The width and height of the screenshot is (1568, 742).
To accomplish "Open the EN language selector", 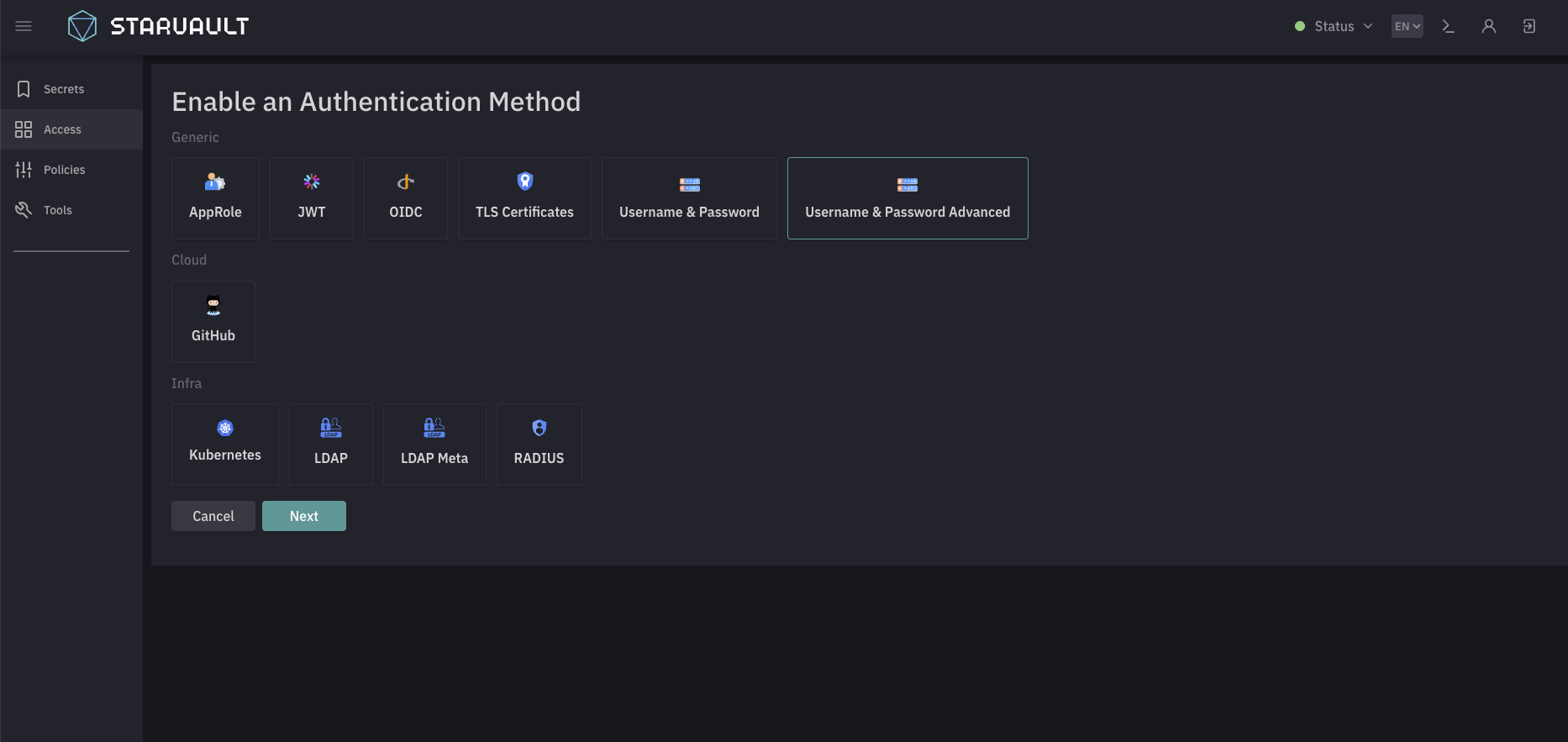I will (1408, 26).
